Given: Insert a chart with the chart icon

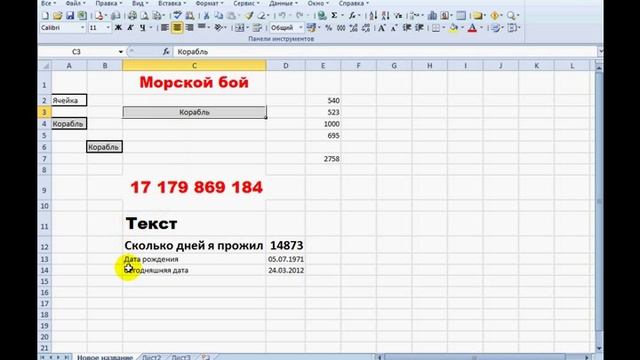Looking at the screenshot, I should 432,16.
